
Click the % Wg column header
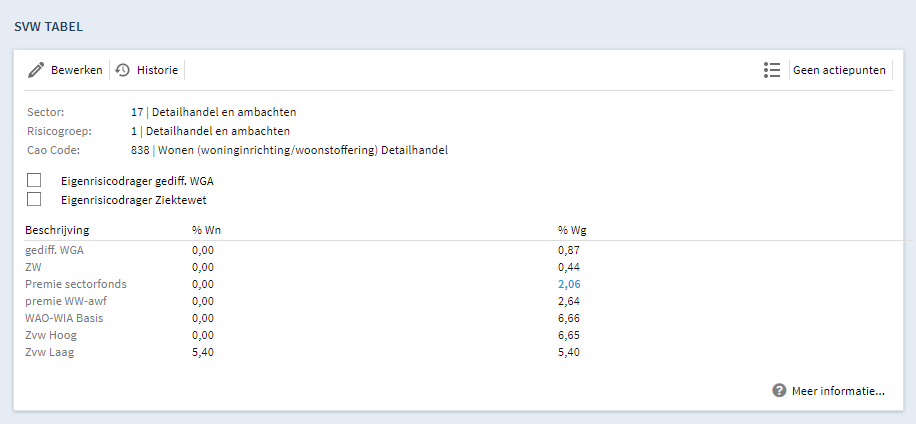coord(572,230)
